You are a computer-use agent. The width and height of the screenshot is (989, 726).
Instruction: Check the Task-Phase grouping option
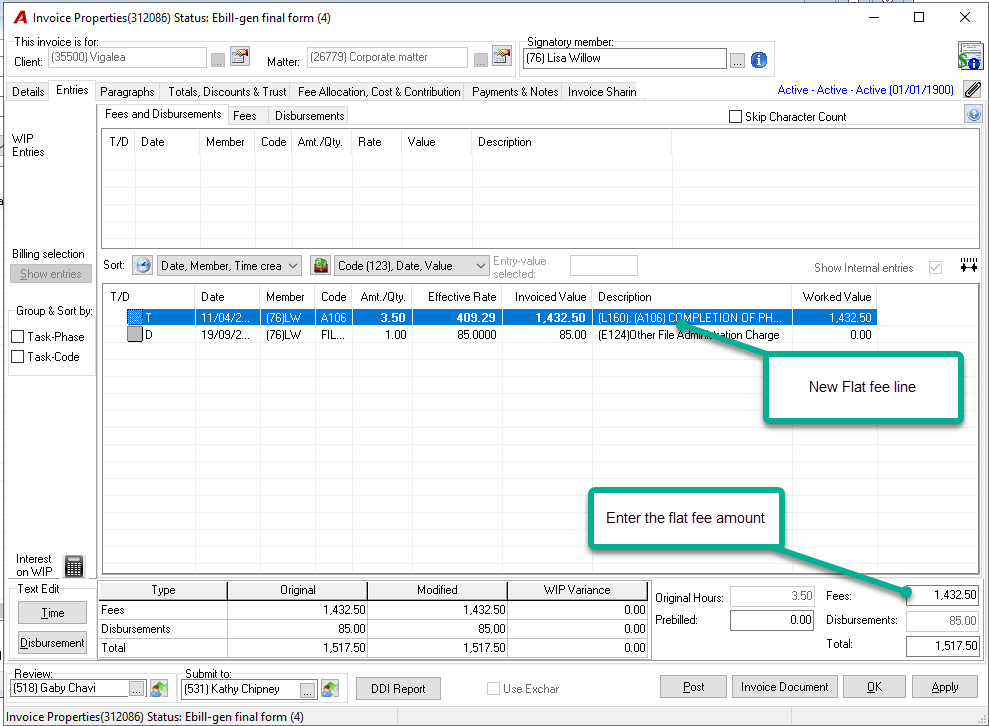click(18, 337)
